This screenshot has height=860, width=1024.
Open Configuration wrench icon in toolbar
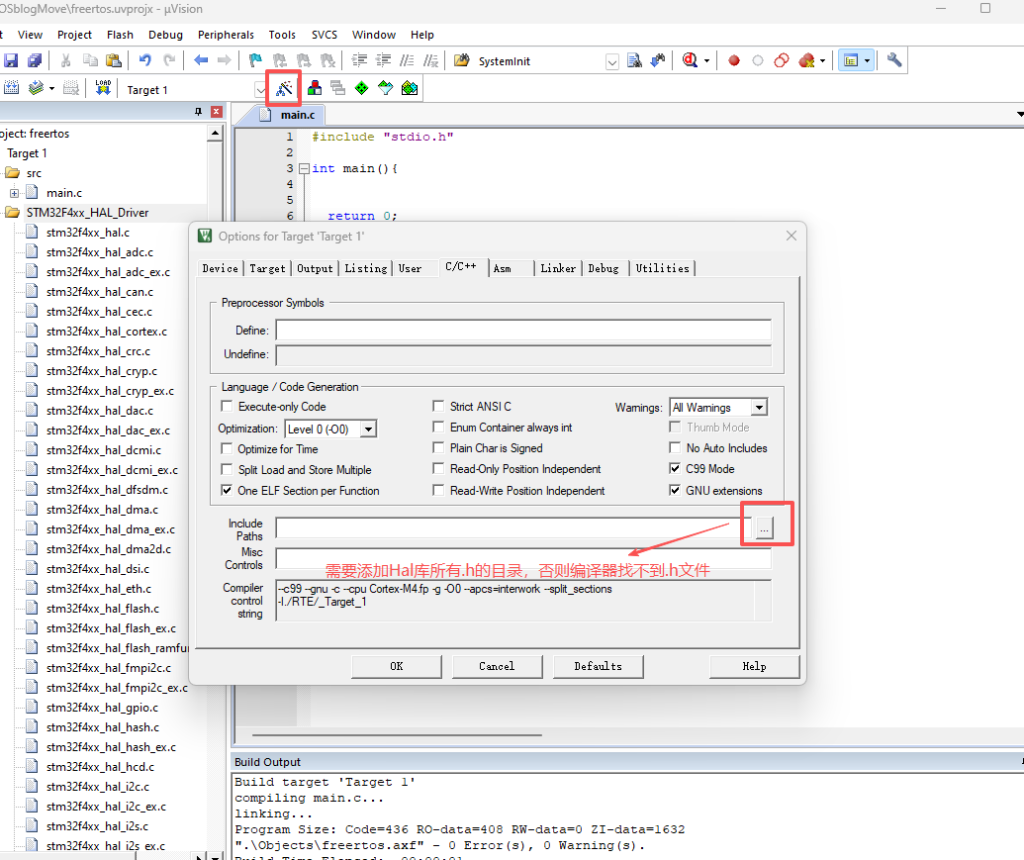click(894, 61)
